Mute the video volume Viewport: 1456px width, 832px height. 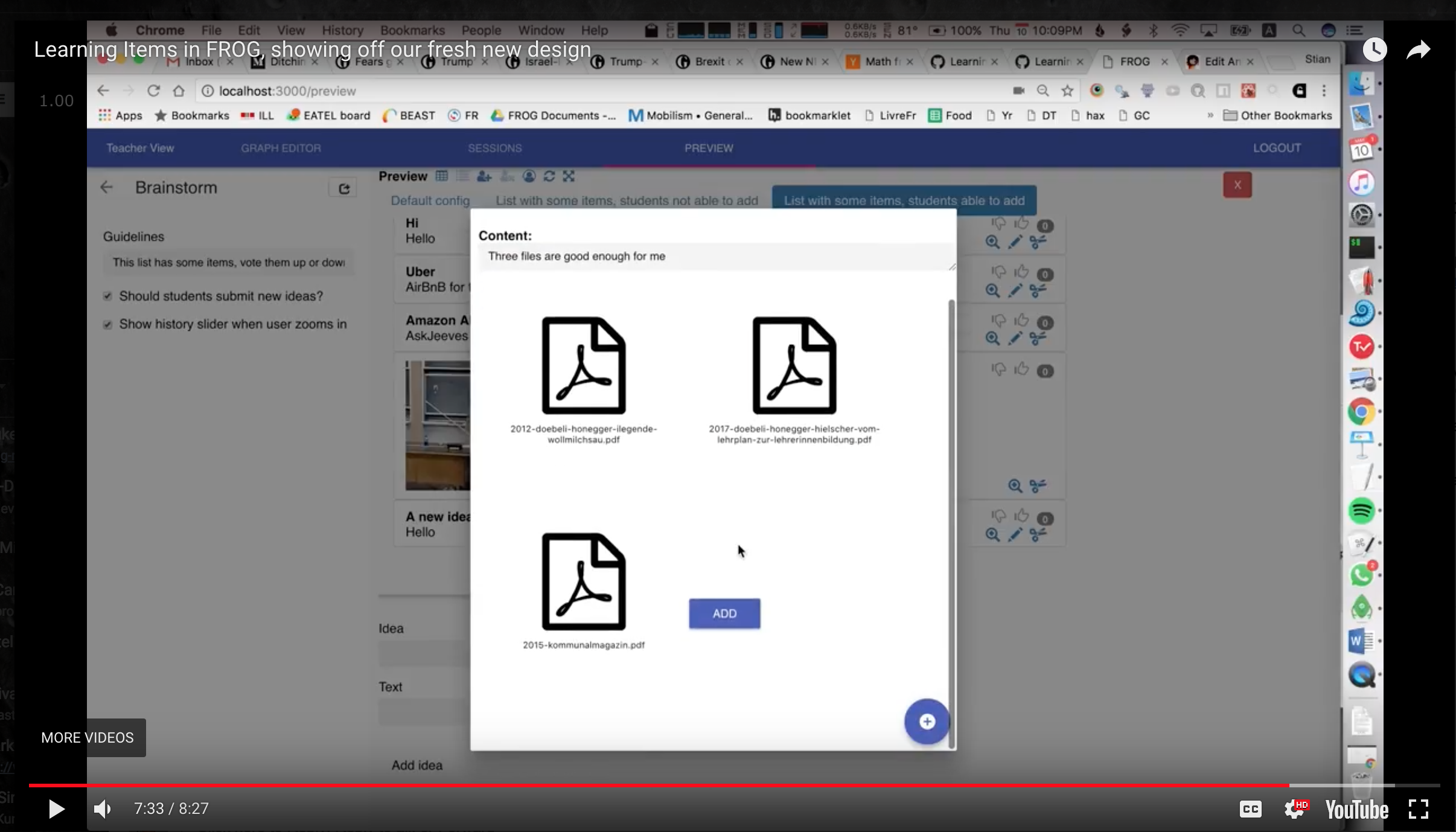point(103,809)
